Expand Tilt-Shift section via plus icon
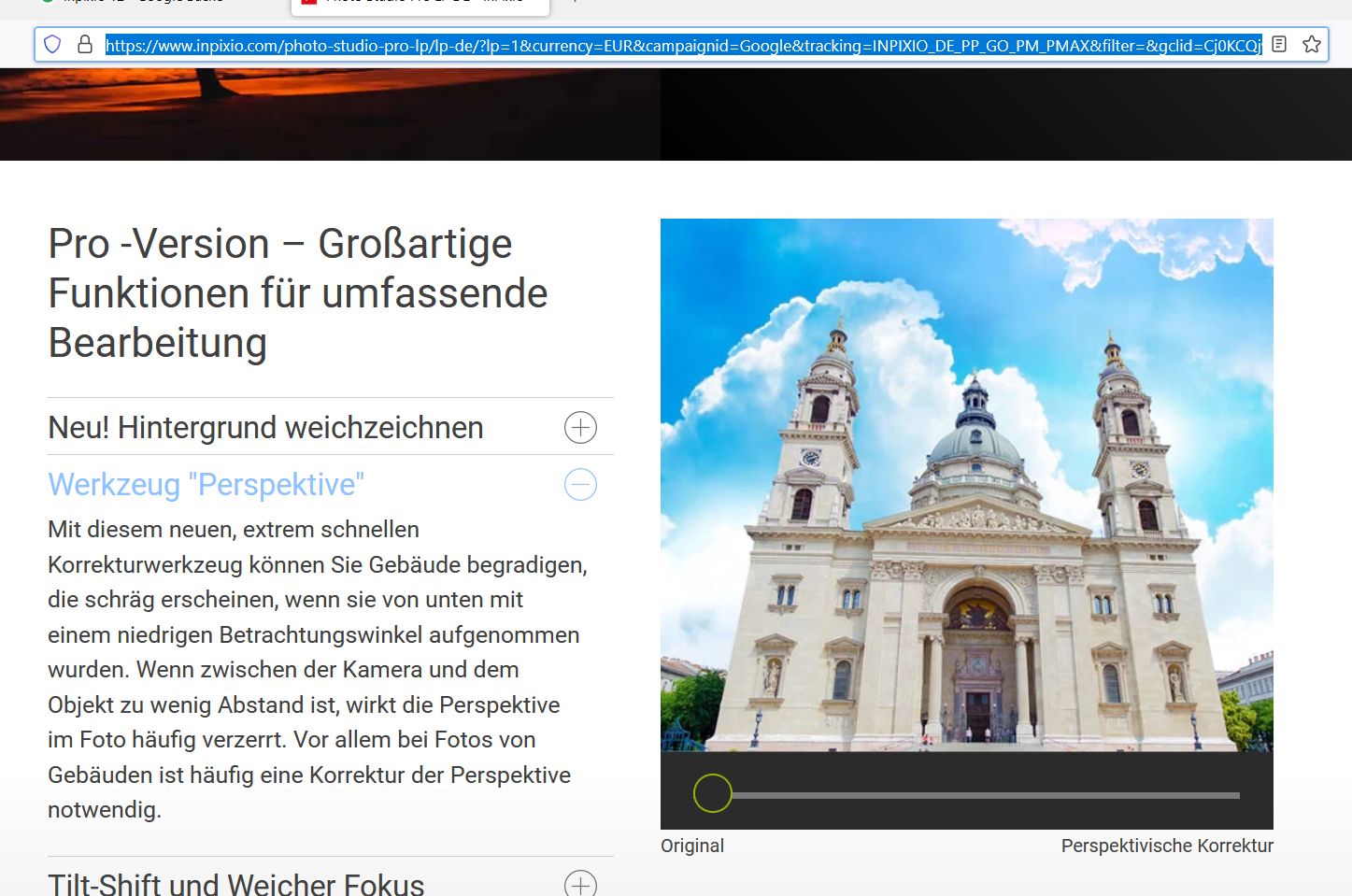Image resolution: width=1352 pixels, height=896 pixels. tap(580, 884)
